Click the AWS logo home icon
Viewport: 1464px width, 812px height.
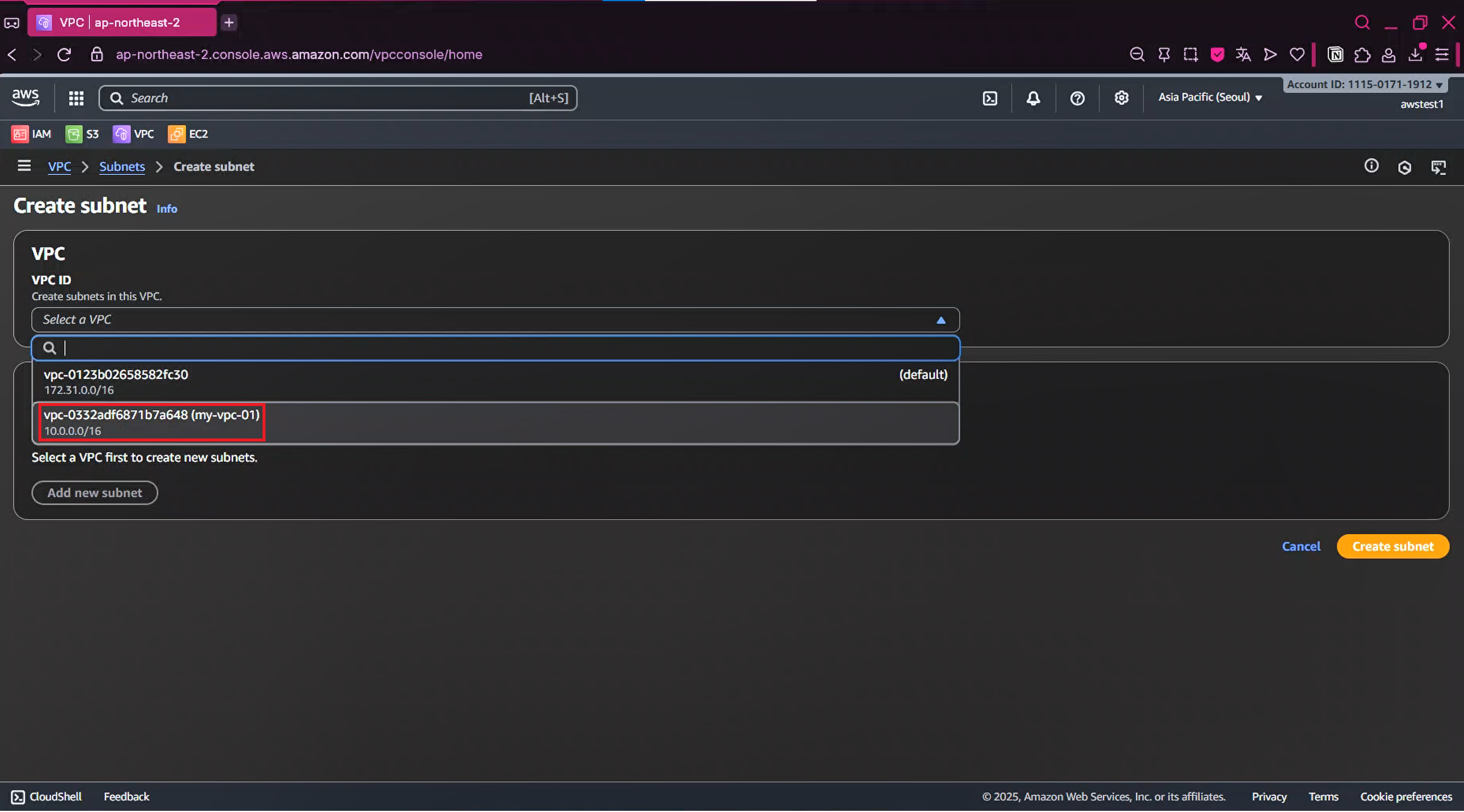(25, 98)
